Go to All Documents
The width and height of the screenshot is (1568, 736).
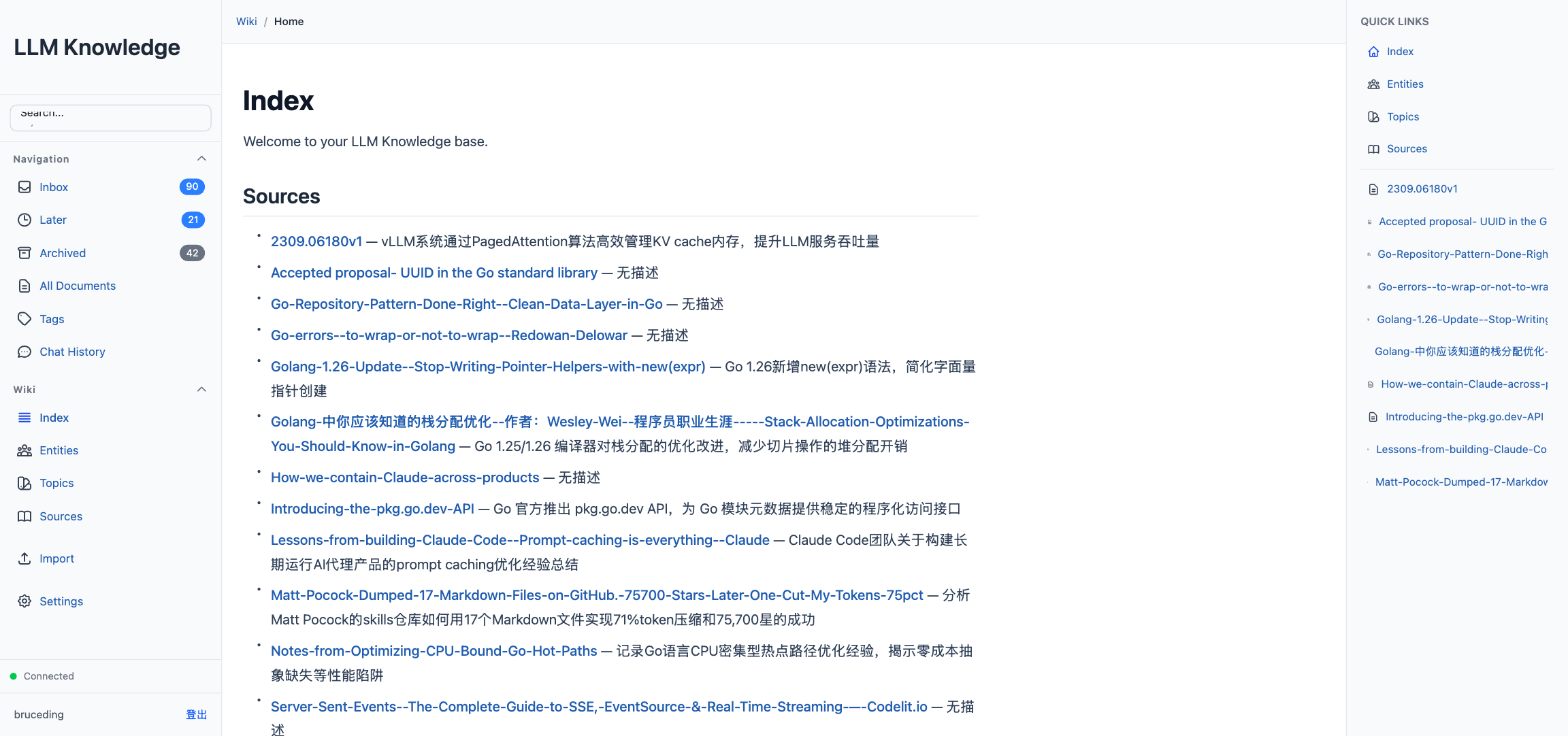110,286
